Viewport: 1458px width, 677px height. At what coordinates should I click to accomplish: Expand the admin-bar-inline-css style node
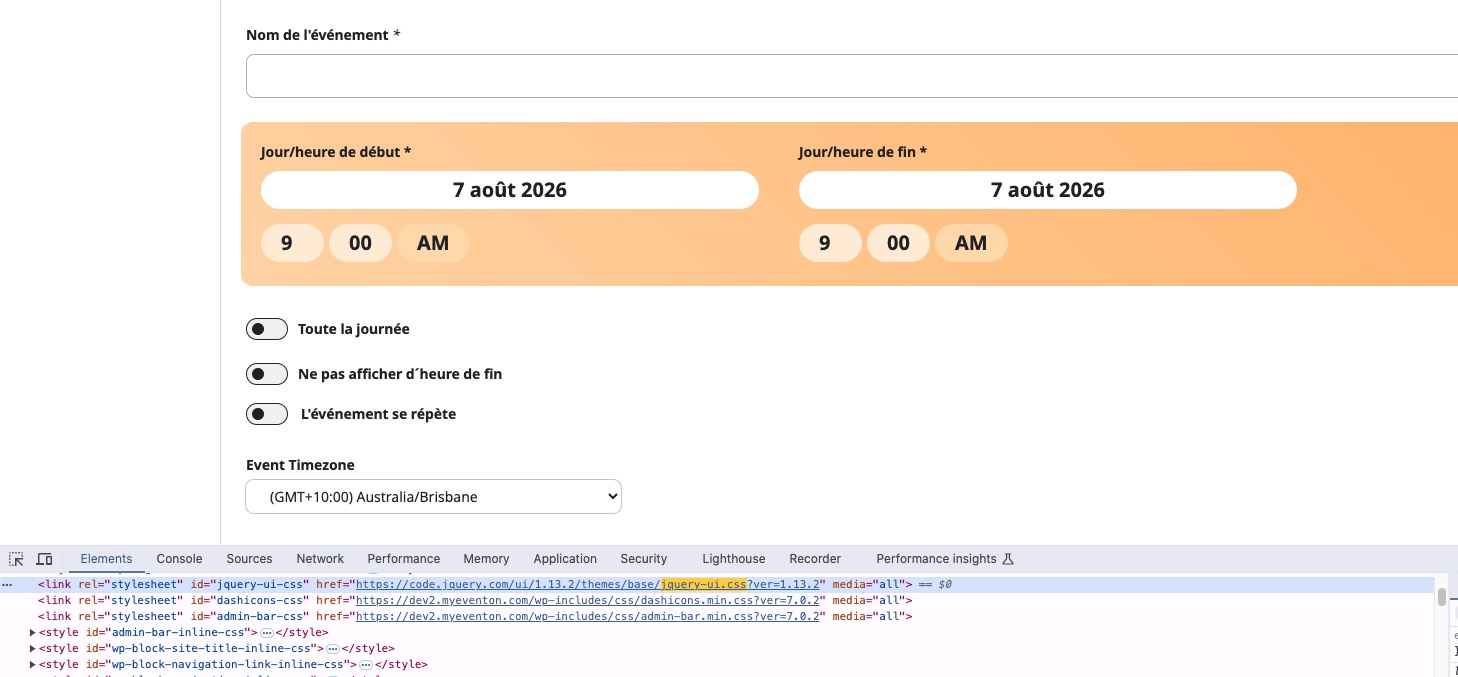pos(33,632)
